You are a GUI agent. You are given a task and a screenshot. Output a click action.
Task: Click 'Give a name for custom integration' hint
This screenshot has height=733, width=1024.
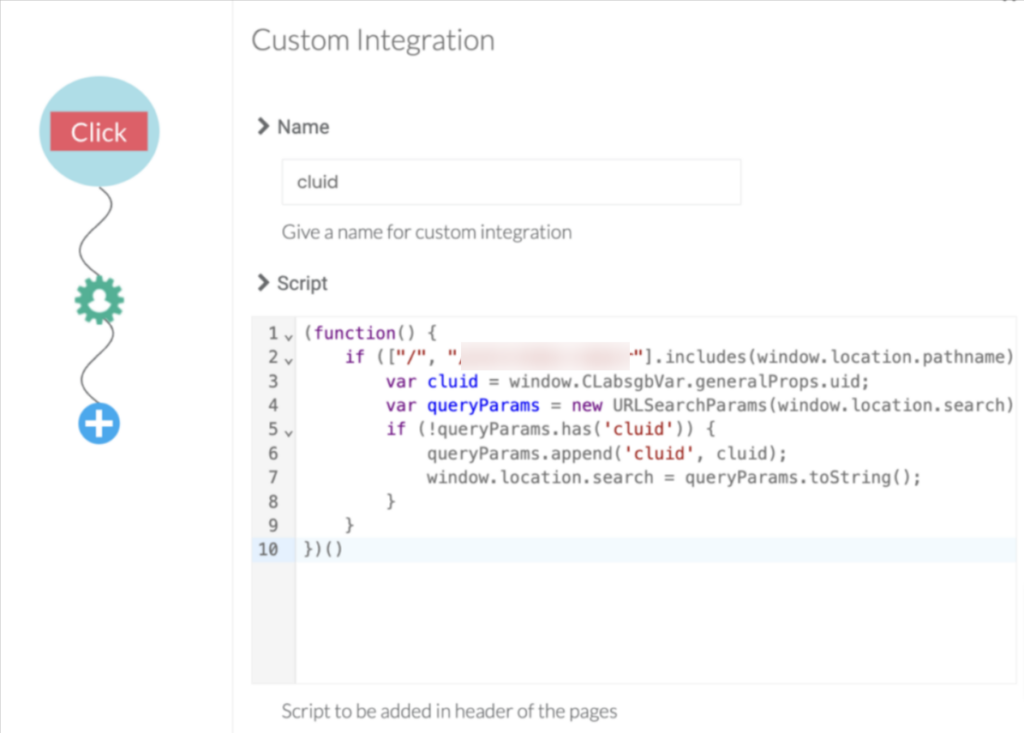click(x=426, y=232)
